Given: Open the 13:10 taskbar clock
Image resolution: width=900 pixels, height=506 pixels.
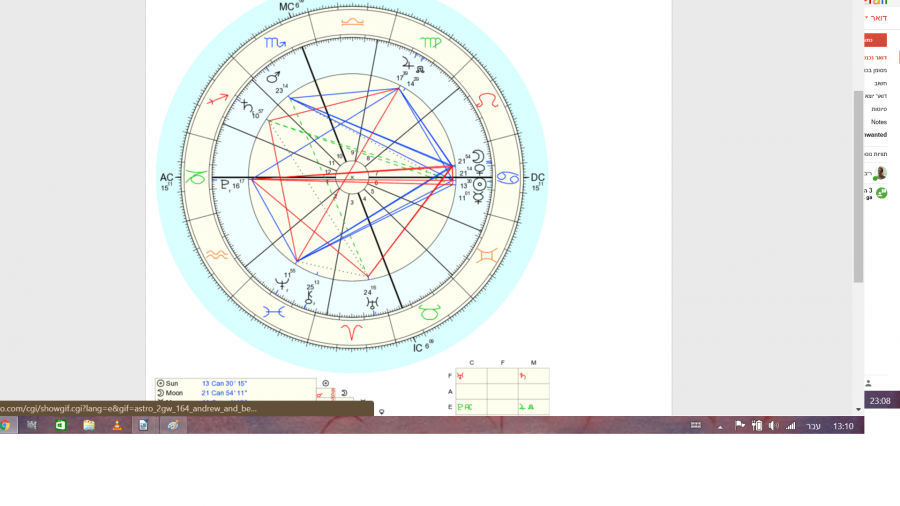Looking at the screenshot, I should [x=843, y=426].
